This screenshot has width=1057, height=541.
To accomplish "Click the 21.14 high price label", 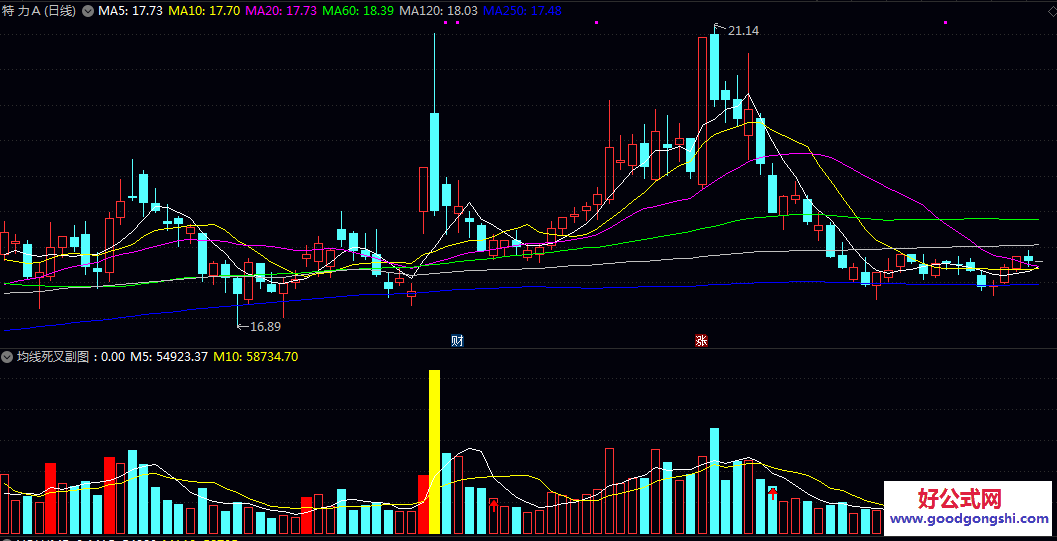I will click(744, 30).
